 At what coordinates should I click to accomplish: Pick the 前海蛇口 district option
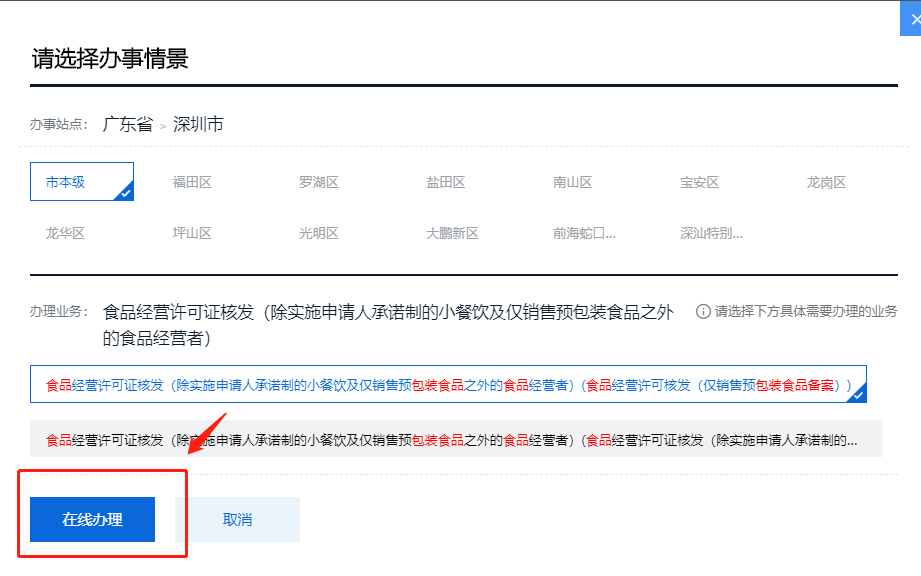pos(584,233)
